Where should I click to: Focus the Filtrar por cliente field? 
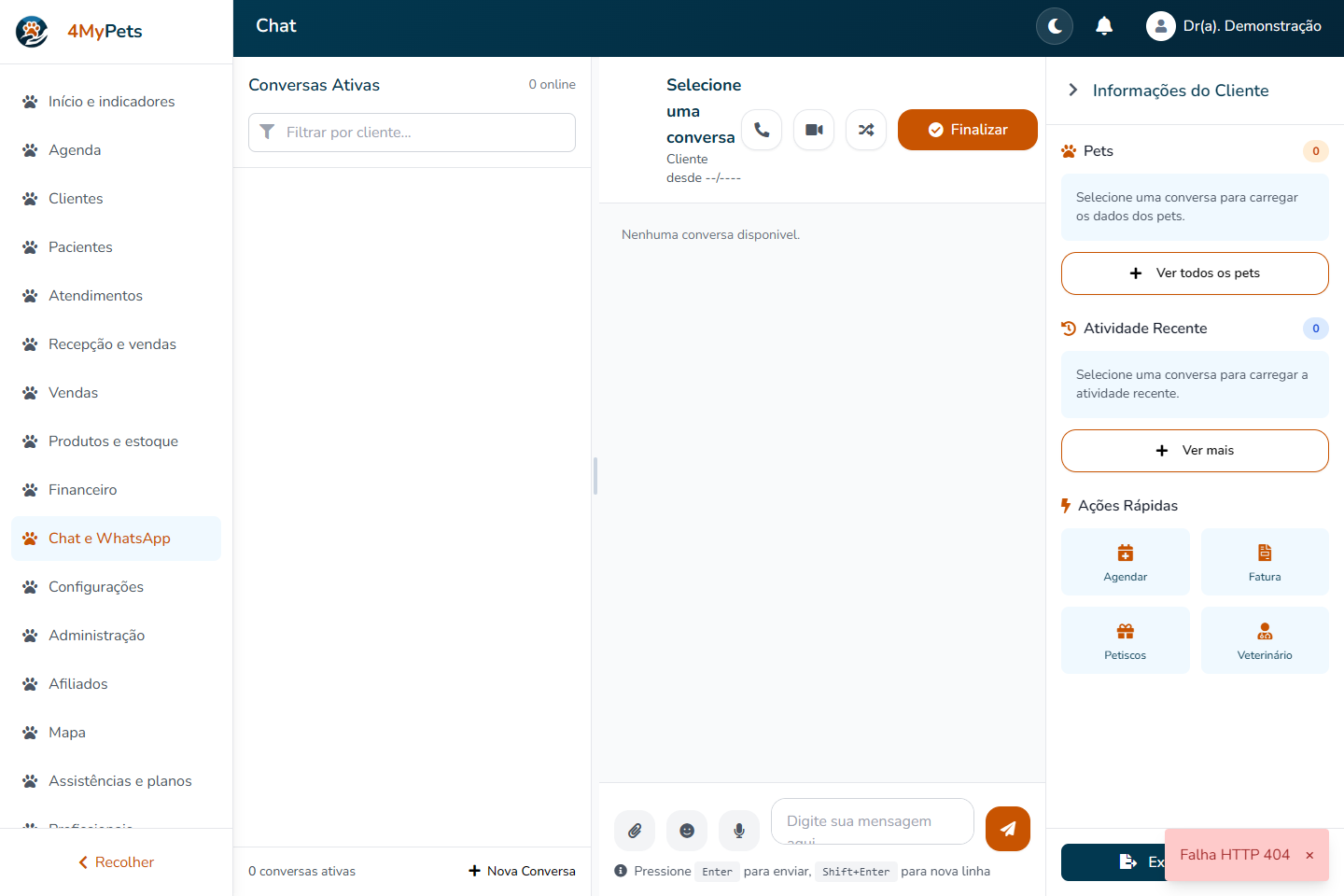412,133
